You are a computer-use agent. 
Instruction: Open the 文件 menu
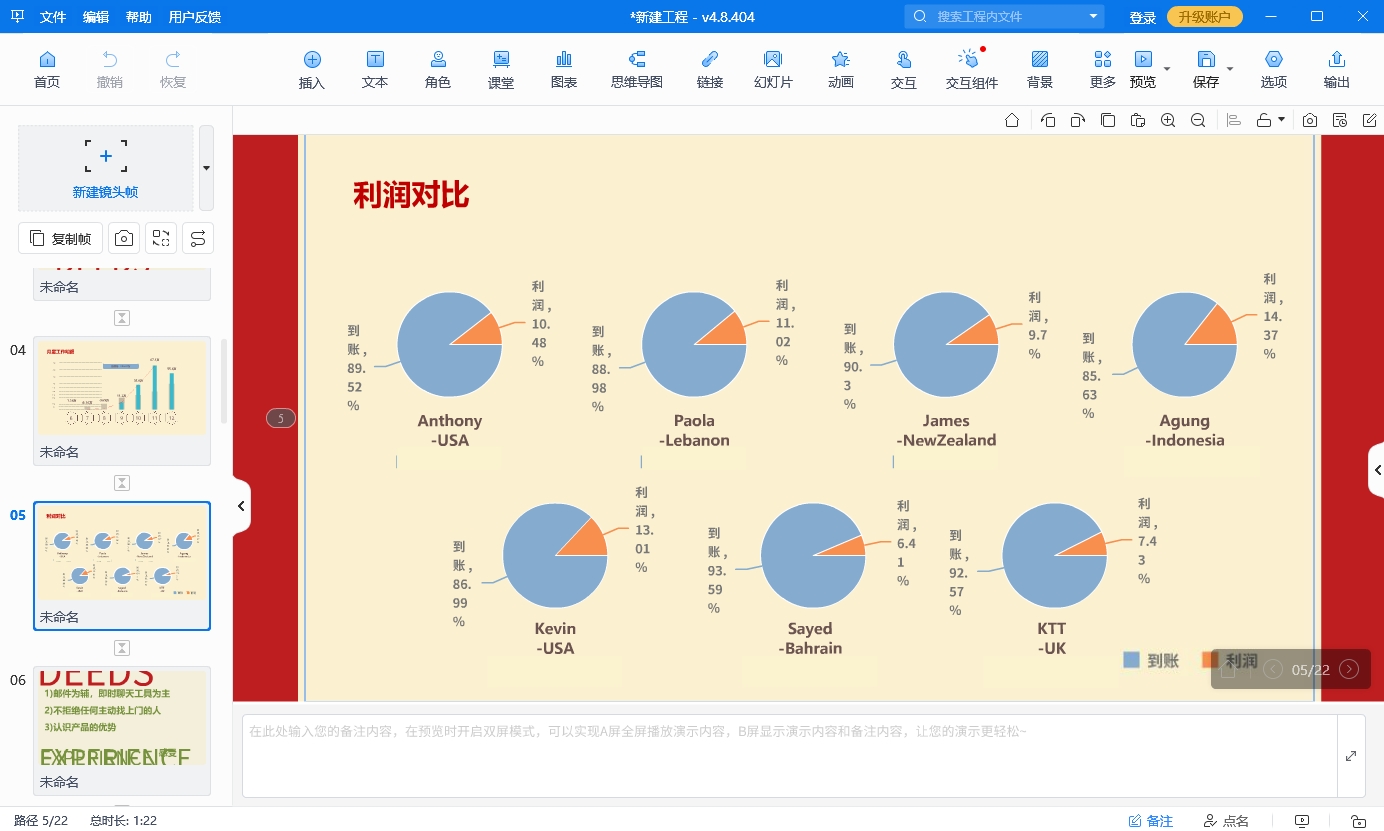(53, 17)
